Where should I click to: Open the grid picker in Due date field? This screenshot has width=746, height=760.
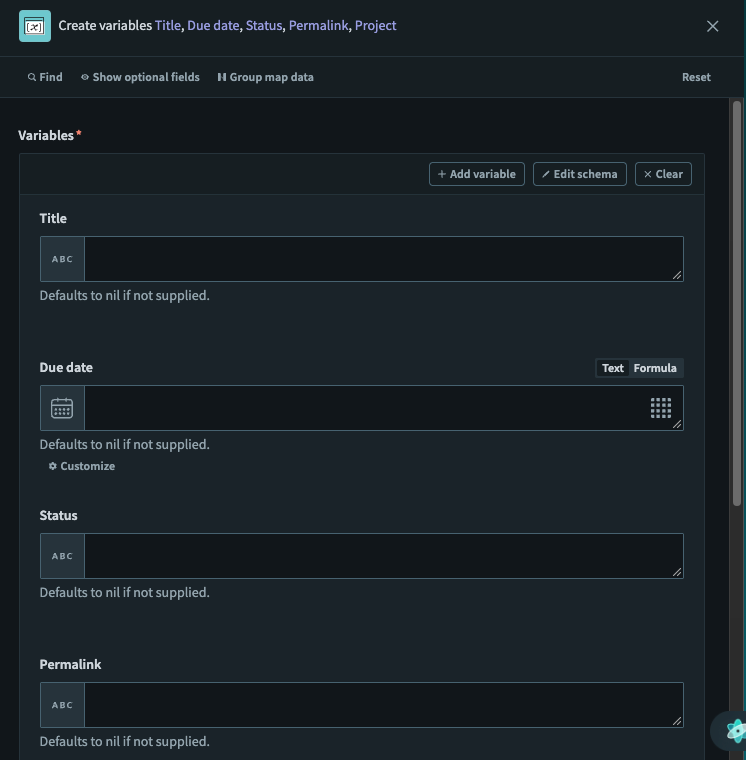(660, 407)
